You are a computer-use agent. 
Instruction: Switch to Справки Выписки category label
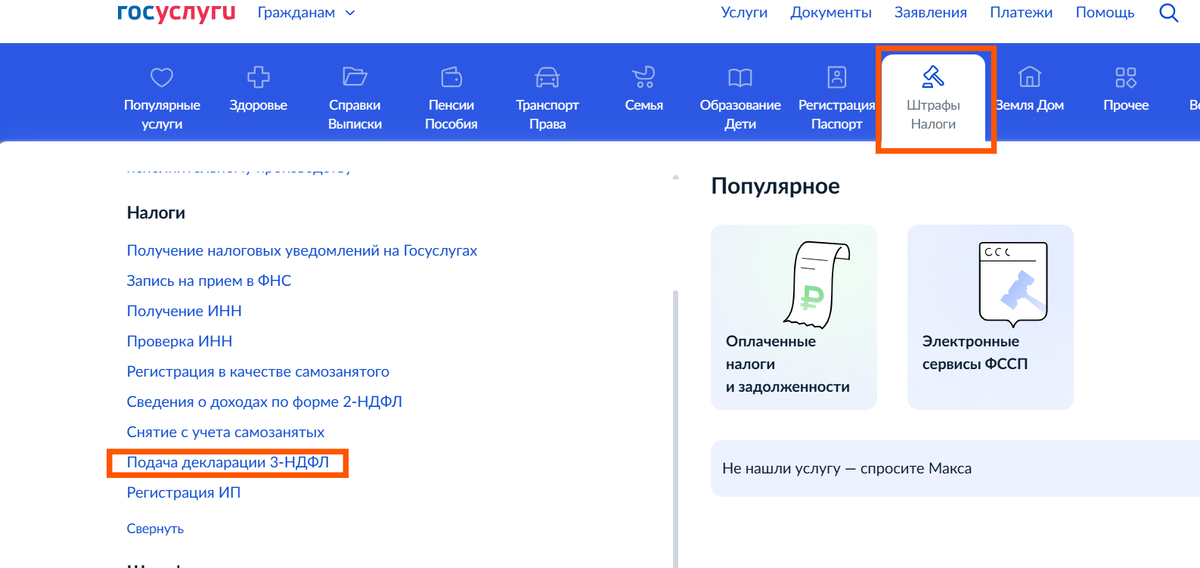pos(355,115)
